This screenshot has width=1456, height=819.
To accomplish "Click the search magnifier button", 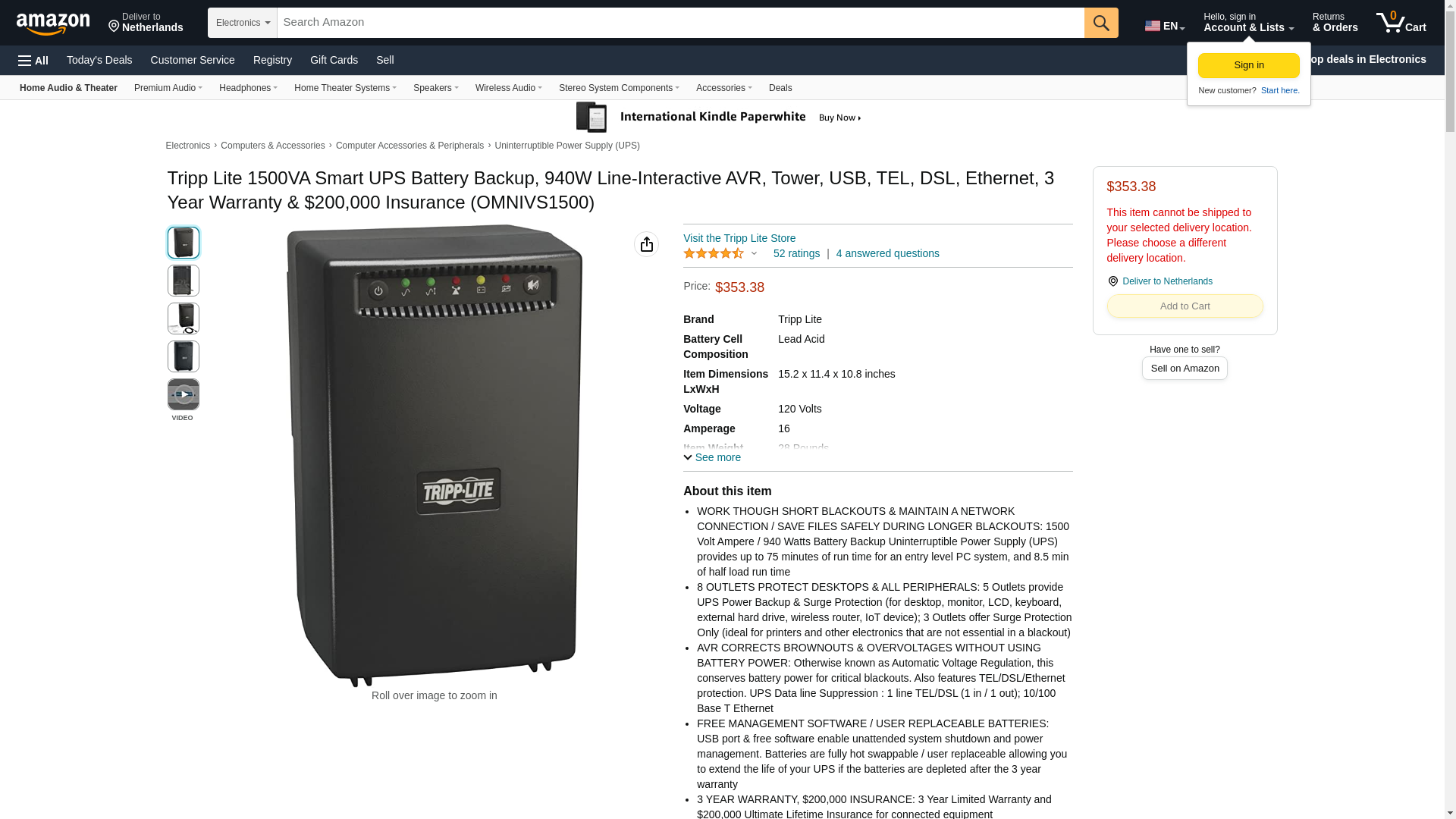I will point(1101,23).
